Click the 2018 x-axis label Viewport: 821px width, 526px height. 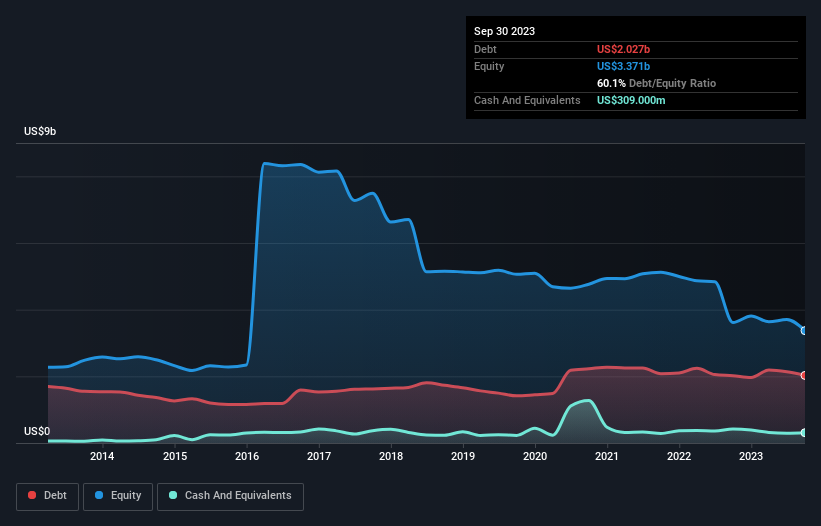coord(391,456)
